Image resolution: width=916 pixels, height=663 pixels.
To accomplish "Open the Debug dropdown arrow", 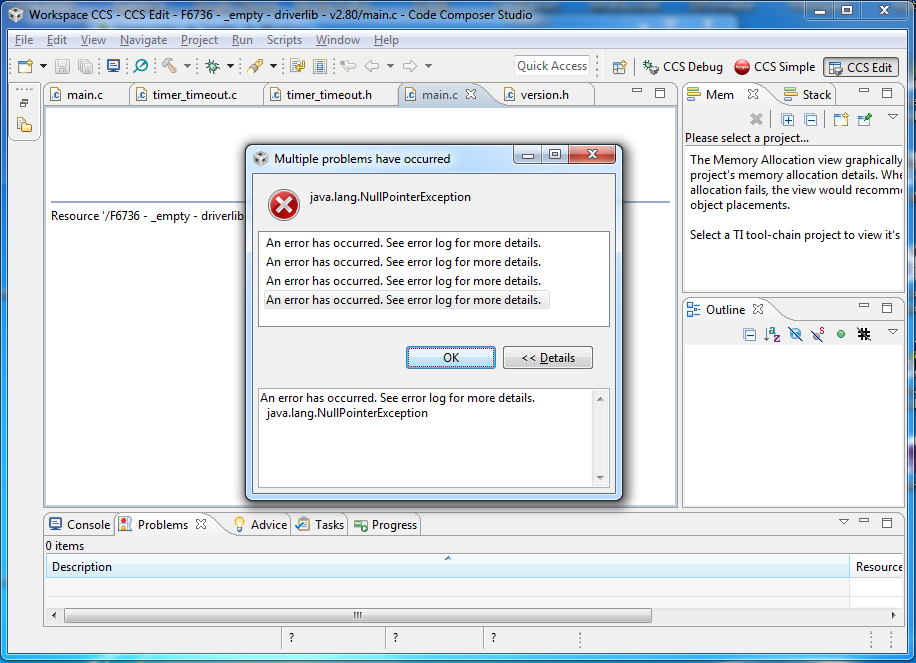I will [230, 66].
